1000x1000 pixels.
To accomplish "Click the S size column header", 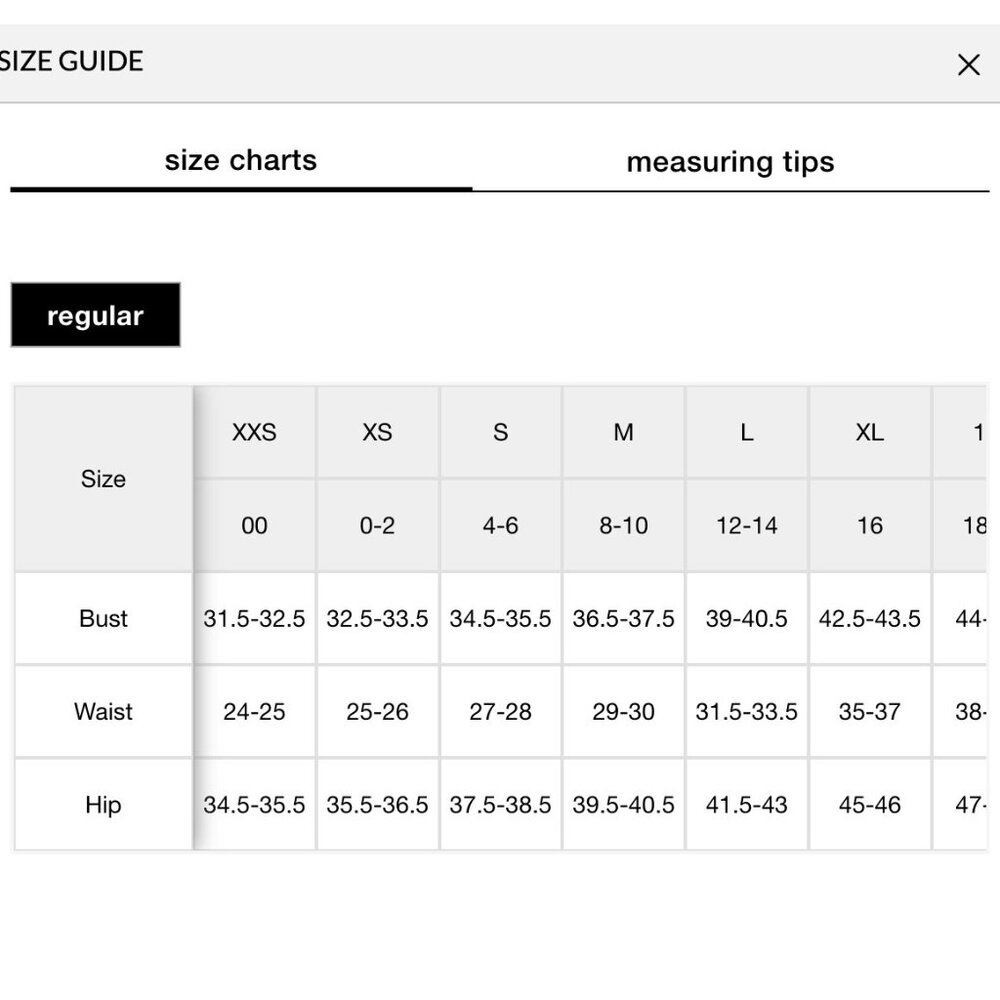I will click(x=501, y=432).
